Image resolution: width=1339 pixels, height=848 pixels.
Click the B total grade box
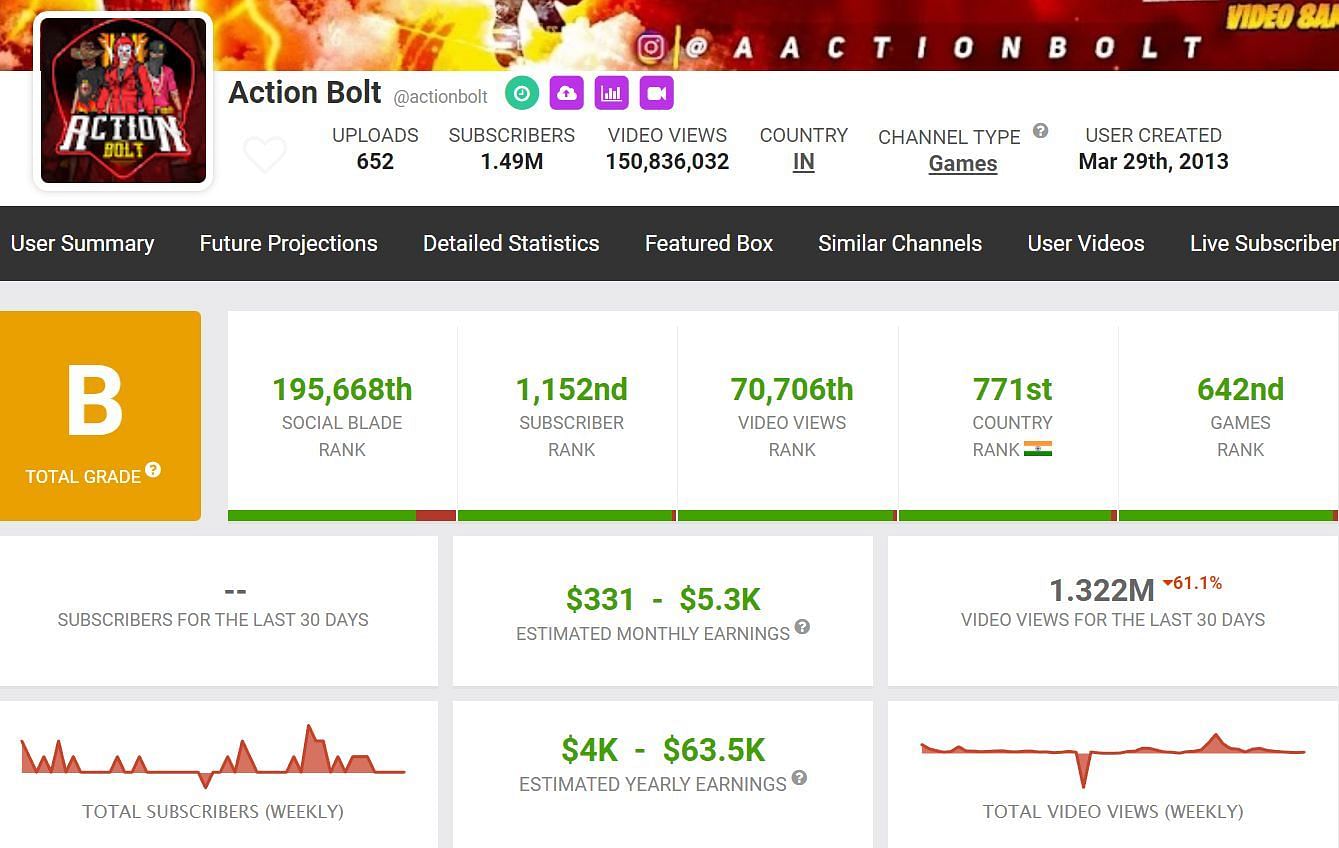point(100,416)
